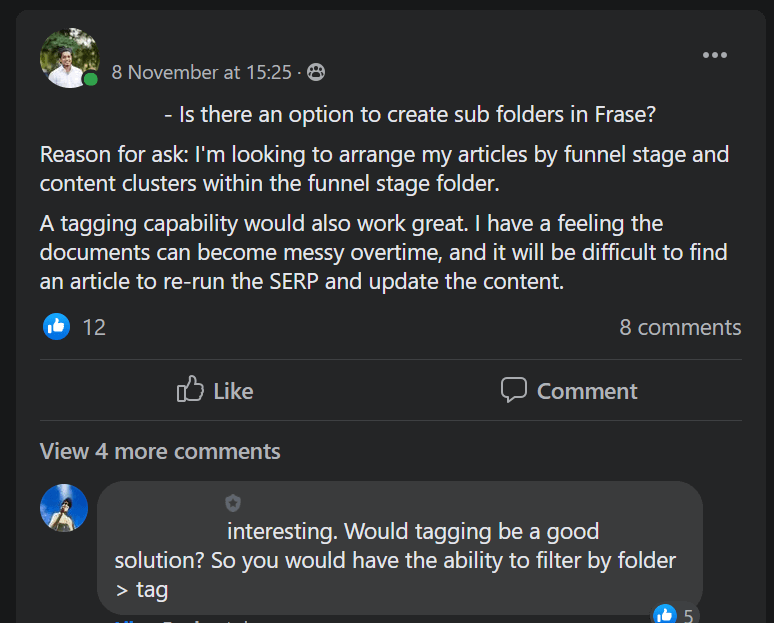Click the post author's profile picture
This screenshot has width=774, height=623.
pos(69,58)
